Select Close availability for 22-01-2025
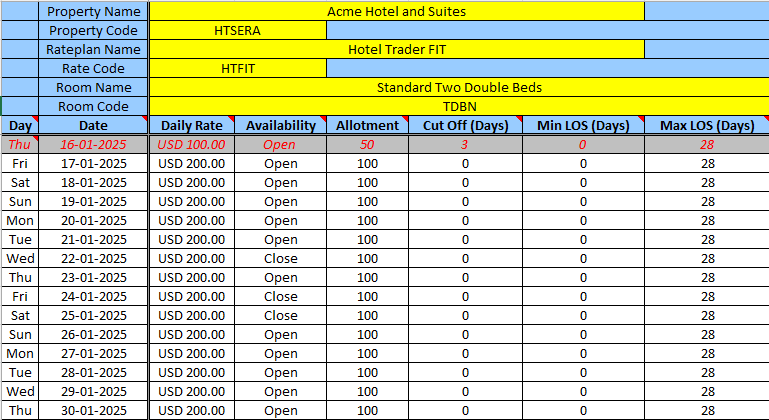This screenshot has width=769, height=420. pyautogui.click(x=281, y=259)
